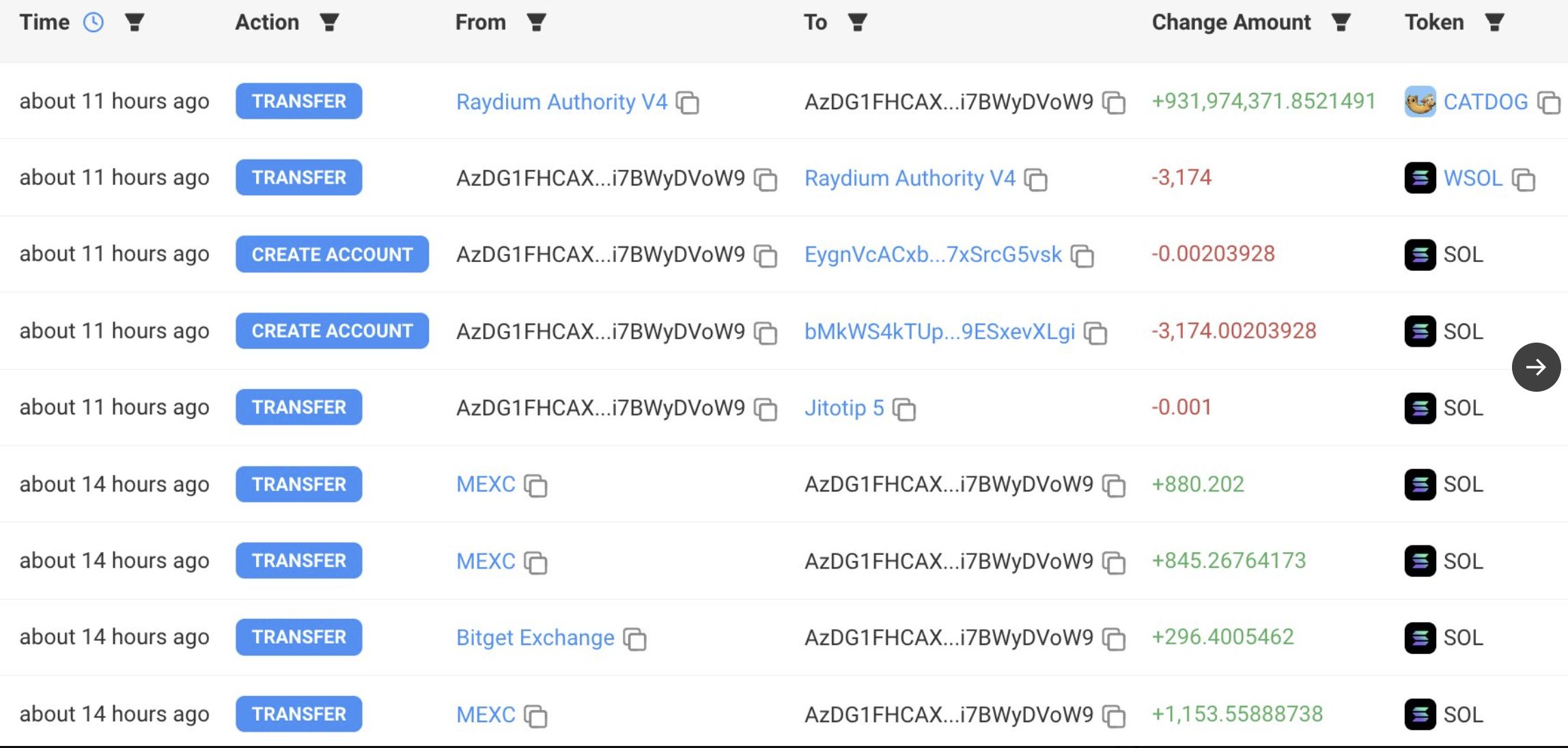Filter the To column
1568x748 pixels.
(857, 23)
